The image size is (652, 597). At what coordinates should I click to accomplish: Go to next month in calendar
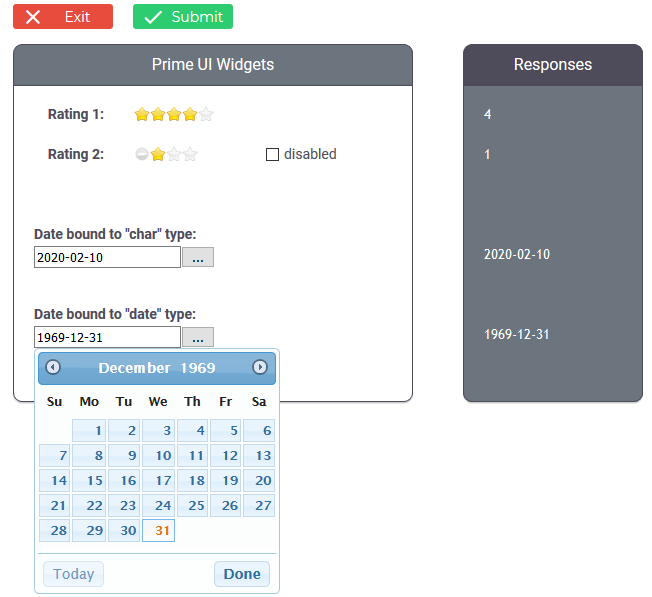pyautogui.click(x=260, y=367)
